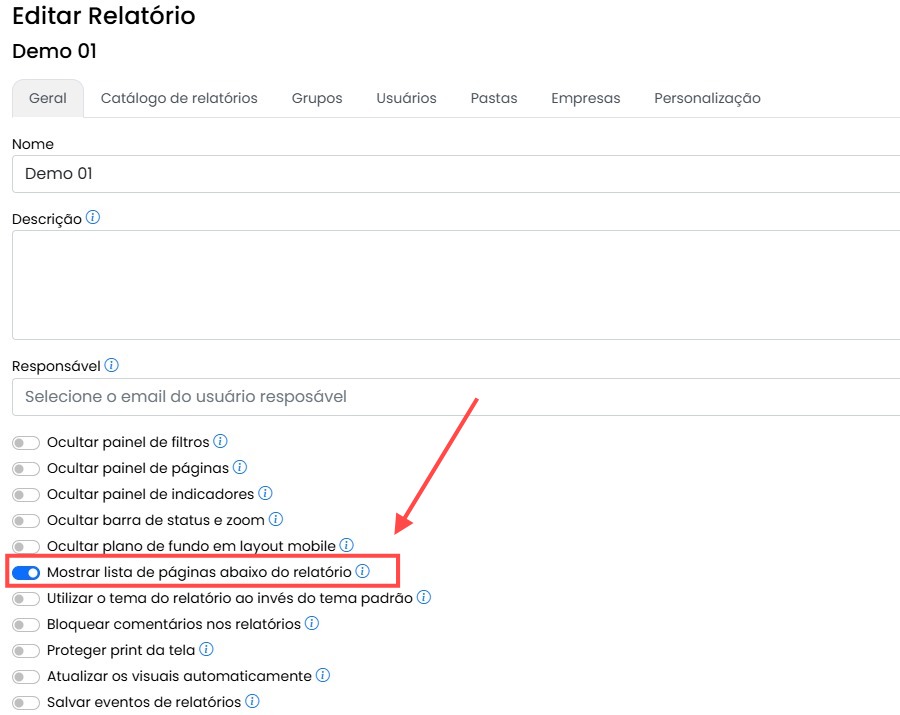Click info icon for Bloquear comentários nos relatórios
The height and width of the screenshot is (715, 900).
point(312,623)
